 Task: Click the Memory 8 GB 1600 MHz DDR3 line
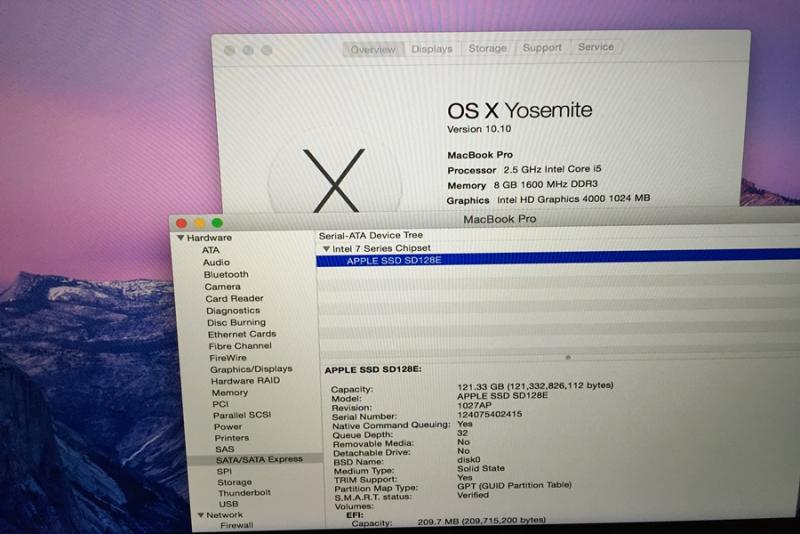coord(522,185)
